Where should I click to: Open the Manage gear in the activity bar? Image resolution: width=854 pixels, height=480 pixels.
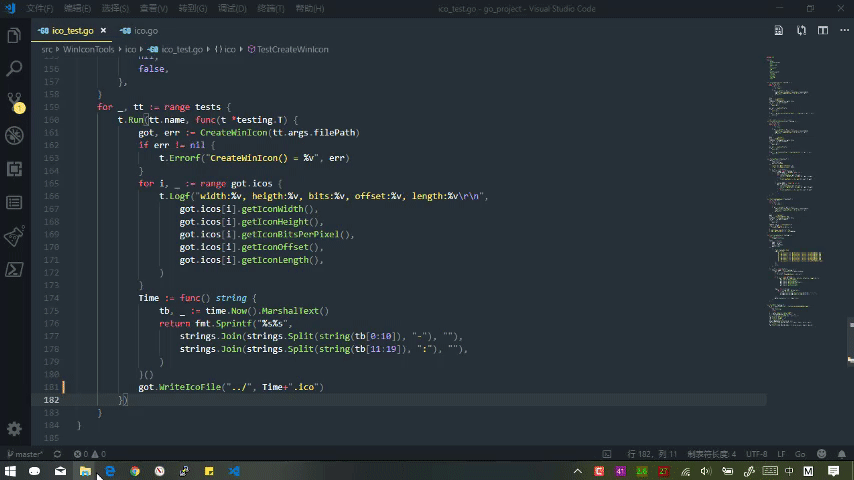(14, 429)
